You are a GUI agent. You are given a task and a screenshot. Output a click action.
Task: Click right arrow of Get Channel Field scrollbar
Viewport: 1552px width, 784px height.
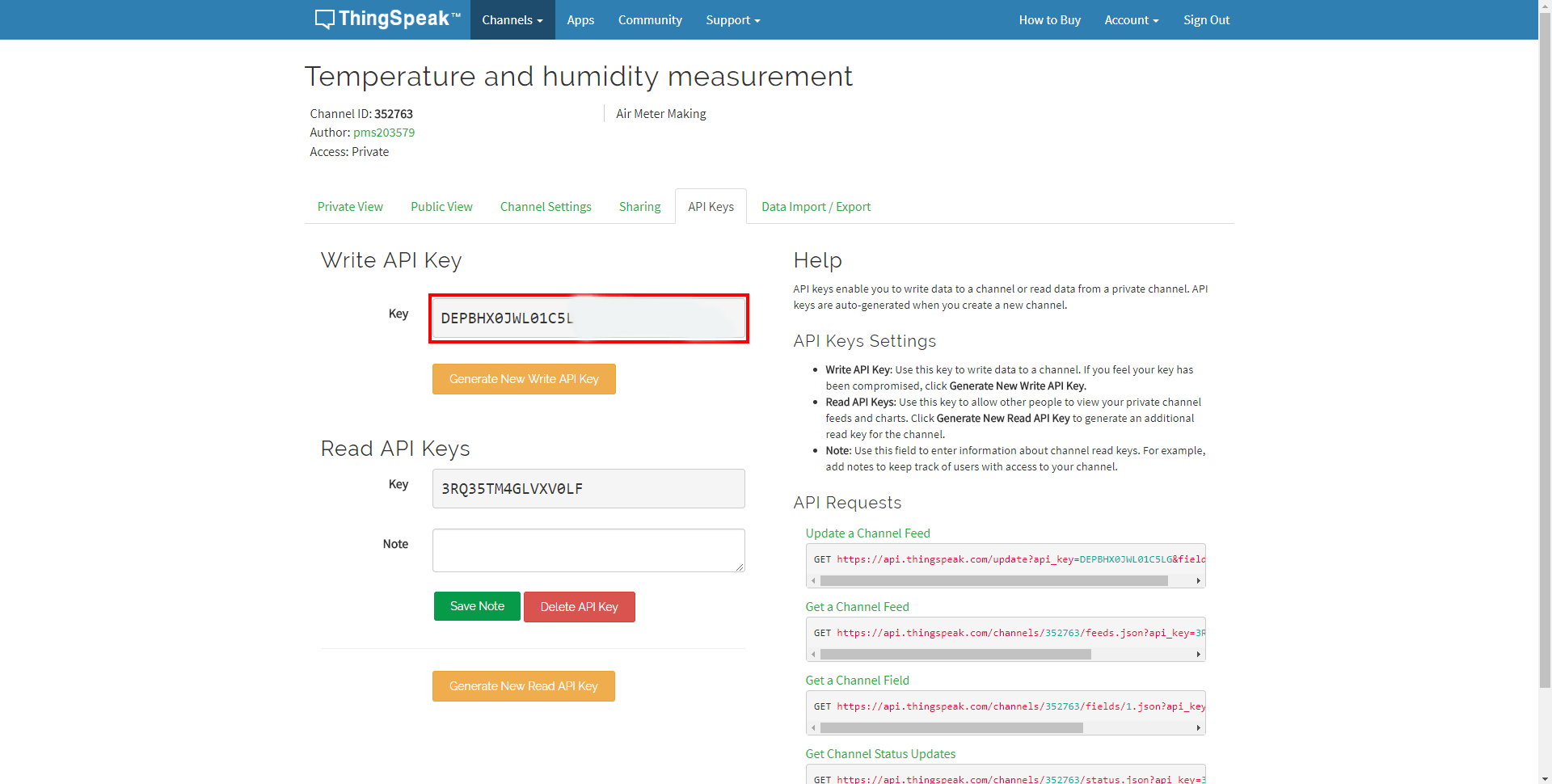point(1198,727)
